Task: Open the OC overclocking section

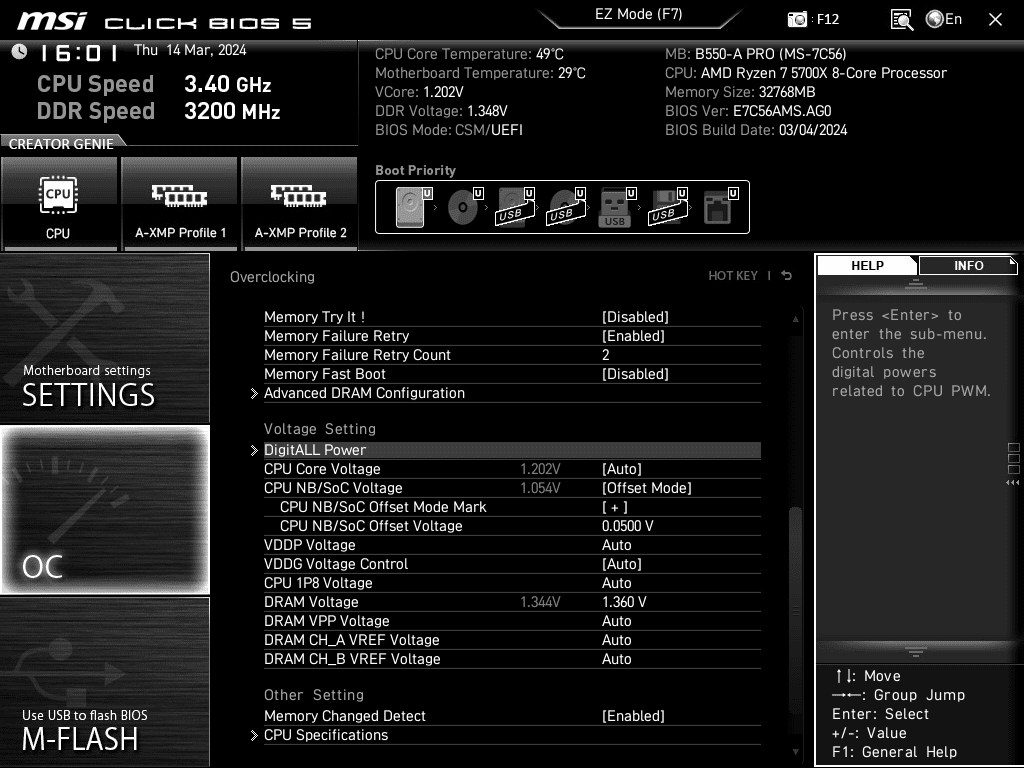Action: coord(104,510)
